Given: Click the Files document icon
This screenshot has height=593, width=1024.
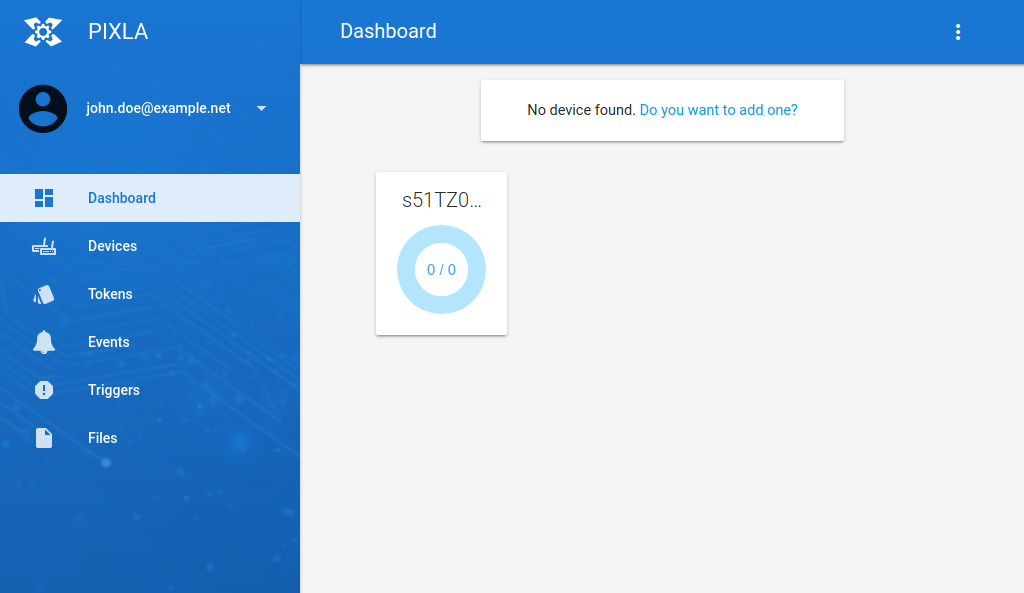Looking at the screenshot, I should (x=44, y=437).
